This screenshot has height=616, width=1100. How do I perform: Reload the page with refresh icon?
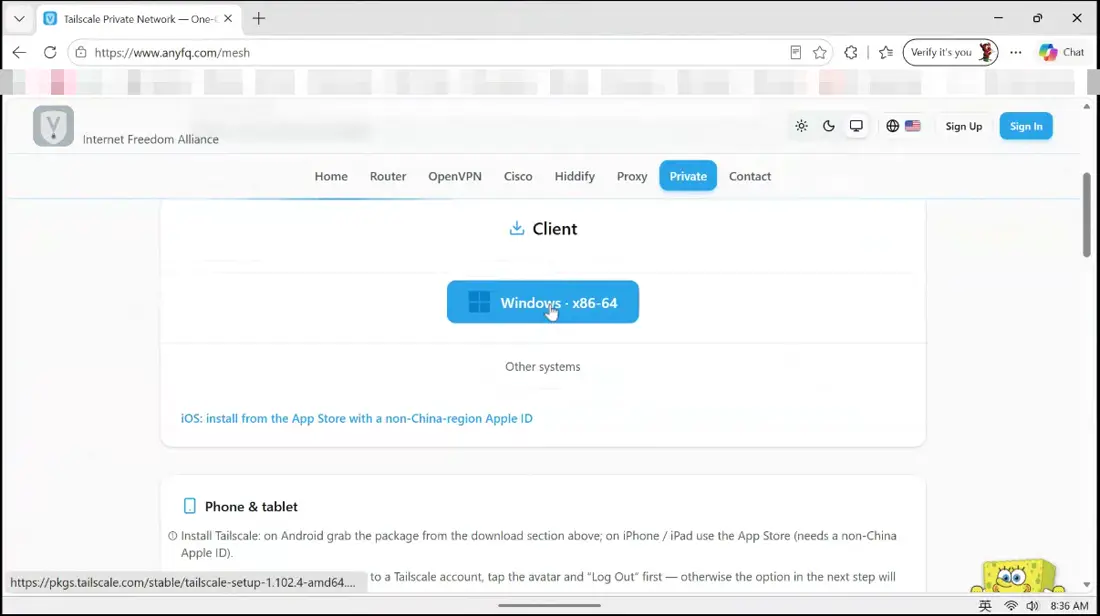(x=50, y=53)
